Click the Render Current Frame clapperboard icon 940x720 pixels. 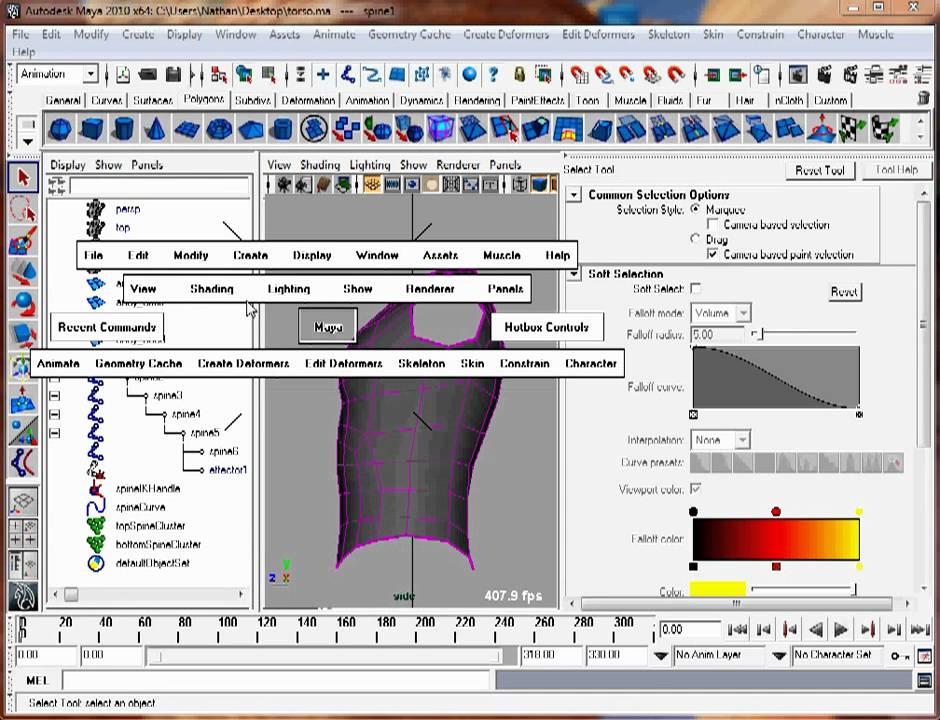click(x=825, y=75)
